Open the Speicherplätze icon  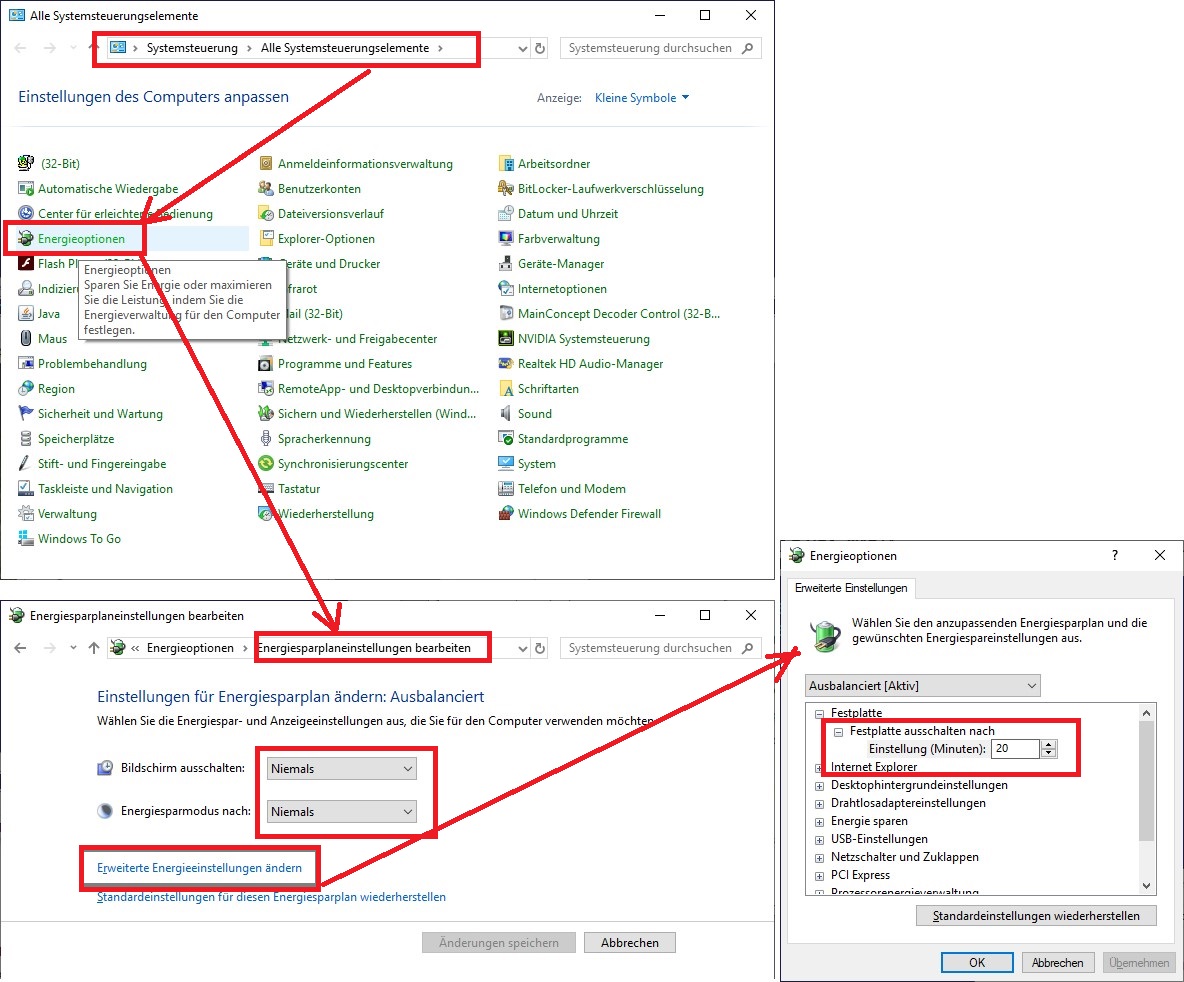pos(26,438)
